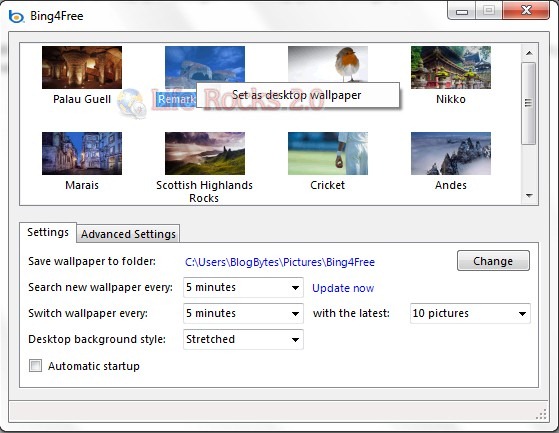Click the highlighted Remark caption label
This screenshot has width=559, height=433.
coord(176,99)
